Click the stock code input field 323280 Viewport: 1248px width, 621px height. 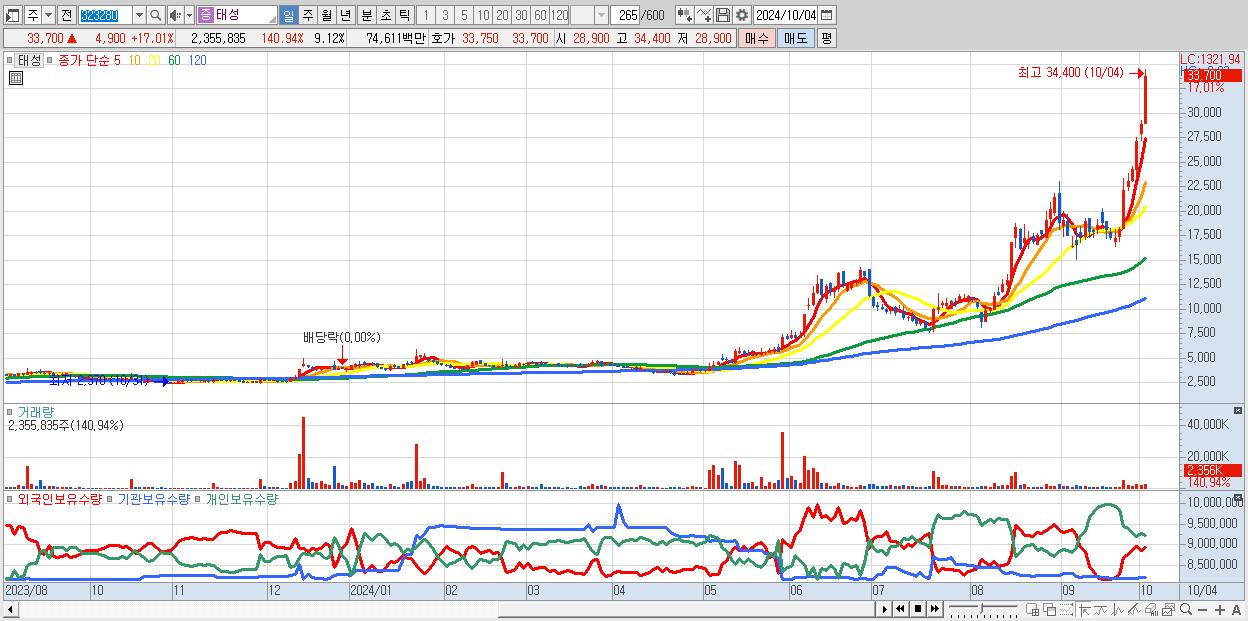pyautogui.click(x=104, y=15)
